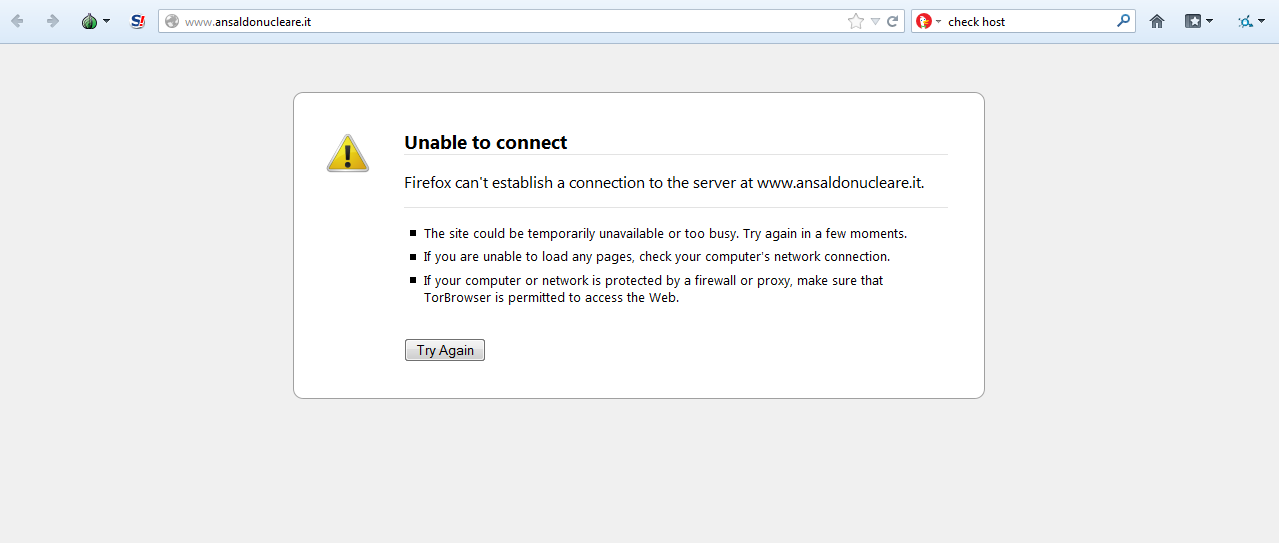Click the "Unable to connect" heading
The image size is (1279, 543).
[x=485, y=143]
